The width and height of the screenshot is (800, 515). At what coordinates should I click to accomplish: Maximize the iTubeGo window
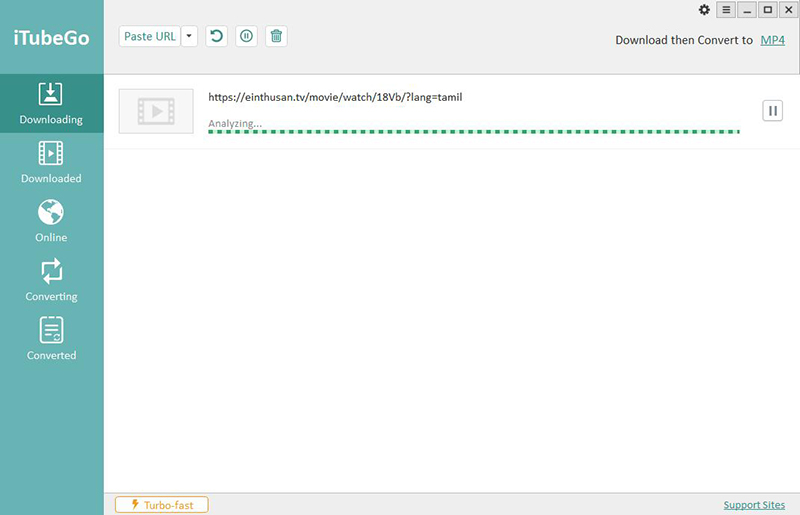(767, 10)
